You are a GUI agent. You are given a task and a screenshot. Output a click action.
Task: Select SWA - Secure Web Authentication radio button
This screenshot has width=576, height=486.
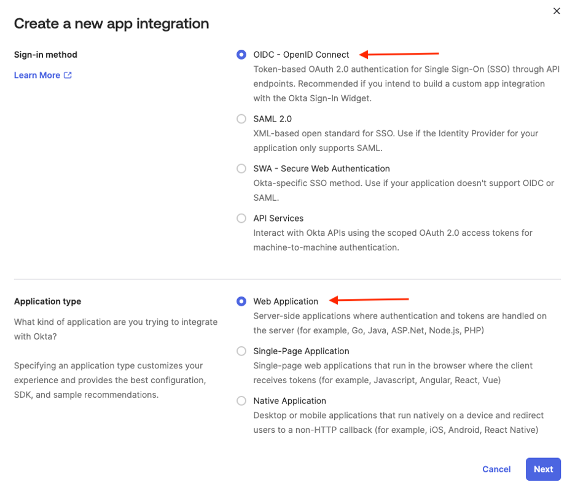point(241,169)
